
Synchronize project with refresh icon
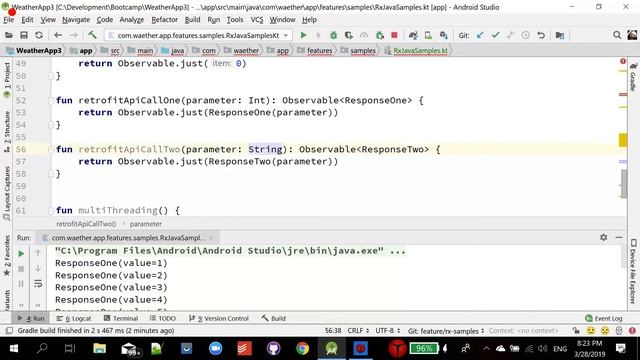pos(39,36)
